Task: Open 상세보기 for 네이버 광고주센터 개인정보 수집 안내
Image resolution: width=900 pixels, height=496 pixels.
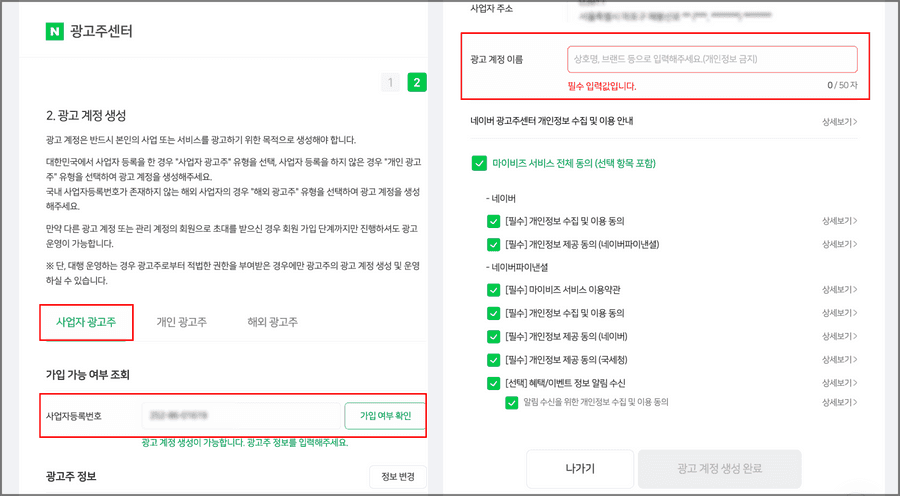Action: click(x=840, y=122)
